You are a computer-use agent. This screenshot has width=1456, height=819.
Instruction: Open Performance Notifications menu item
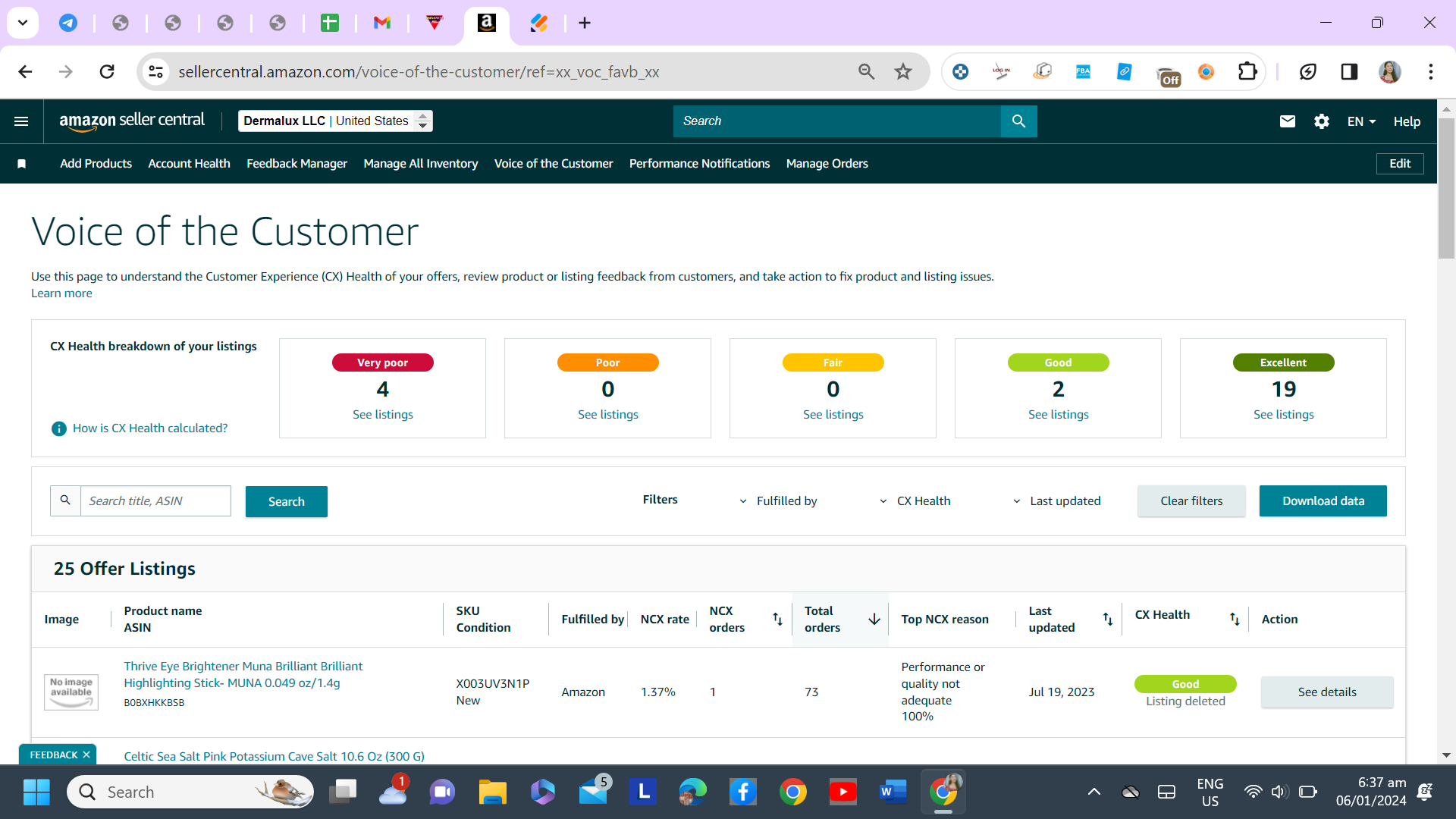pos(699,164)
